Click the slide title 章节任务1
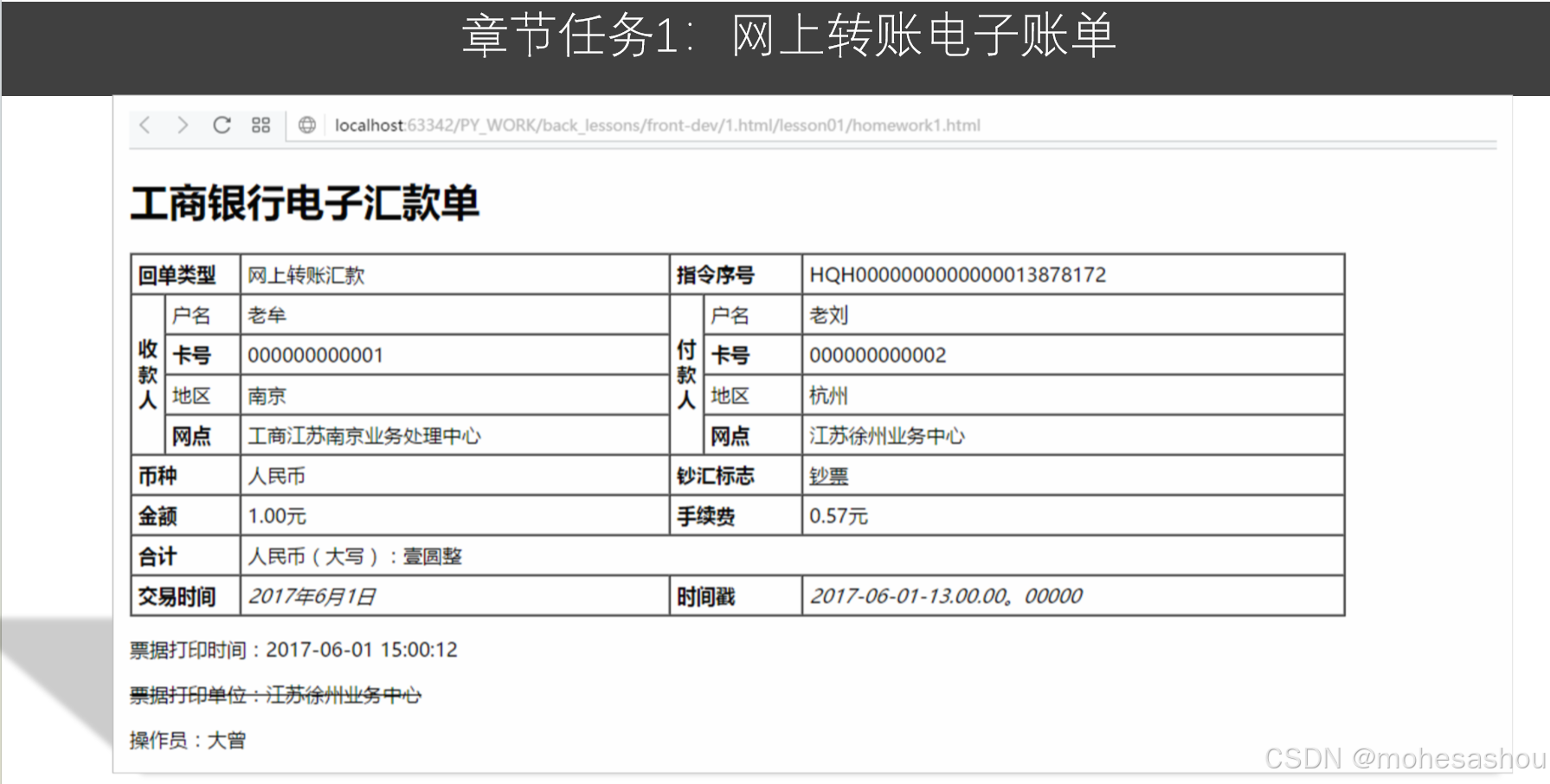Screen dimensions: 1550x784 (x=788, y=36)
